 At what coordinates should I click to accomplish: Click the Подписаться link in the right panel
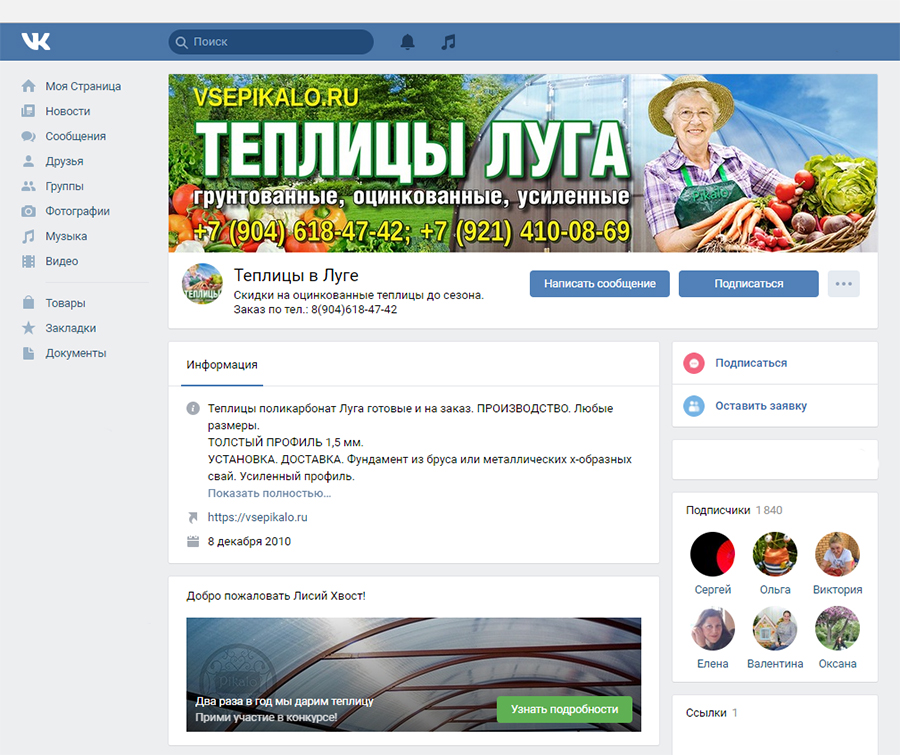coord(751,363)
